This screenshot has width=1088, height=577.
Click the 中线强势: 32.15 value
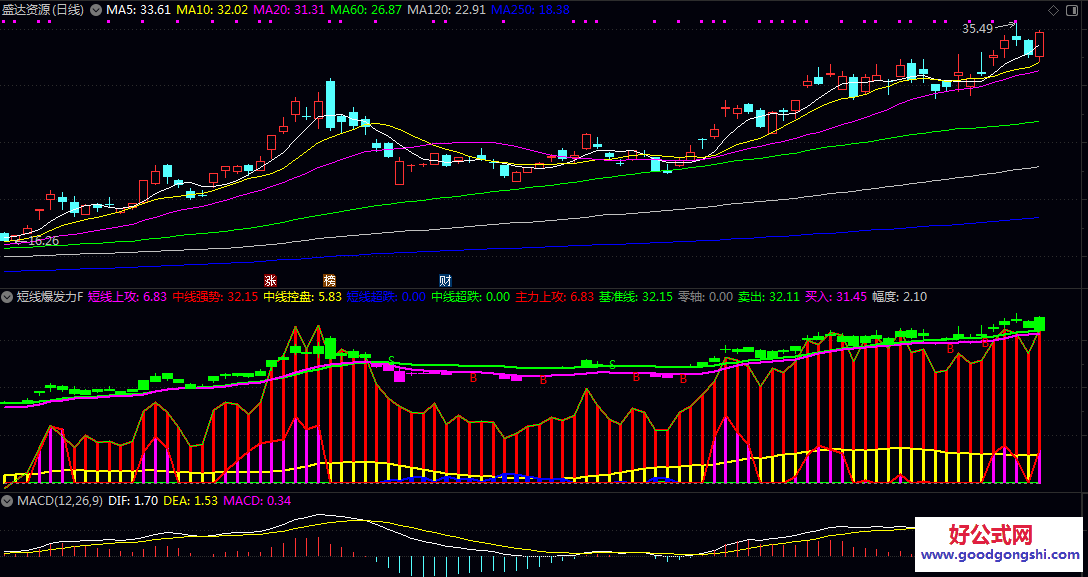click(x=215, y=297)
